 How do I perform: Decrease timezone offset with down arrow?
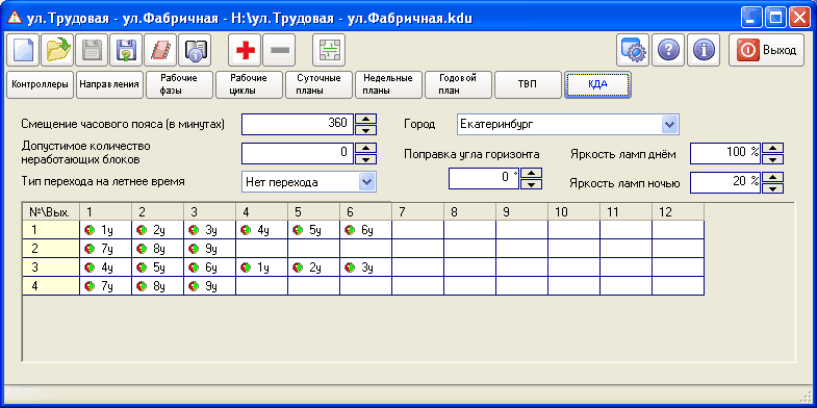[x=365, y=130]
